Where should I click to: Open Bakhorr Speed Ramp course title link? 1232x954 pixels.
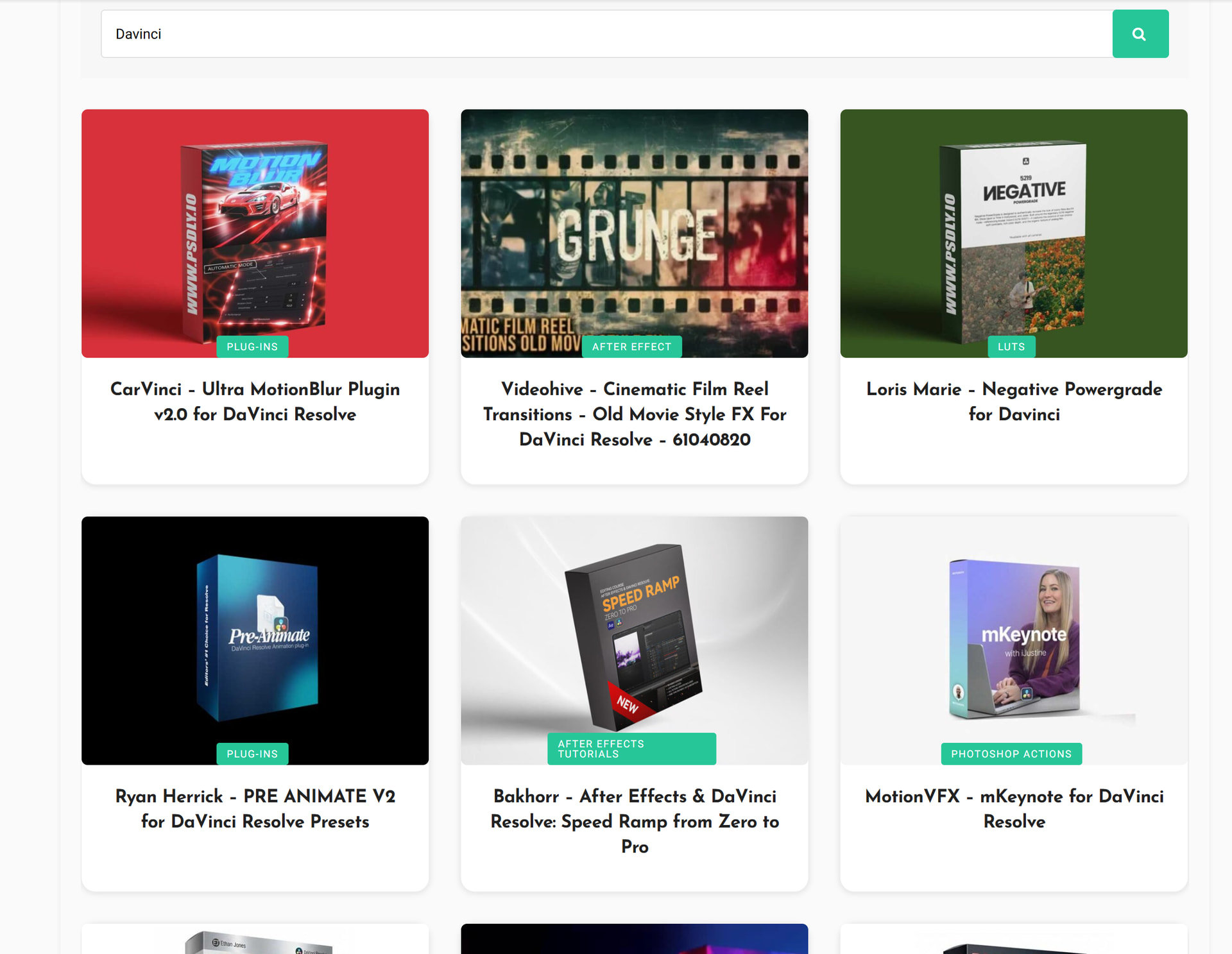[x=634, y=821]
